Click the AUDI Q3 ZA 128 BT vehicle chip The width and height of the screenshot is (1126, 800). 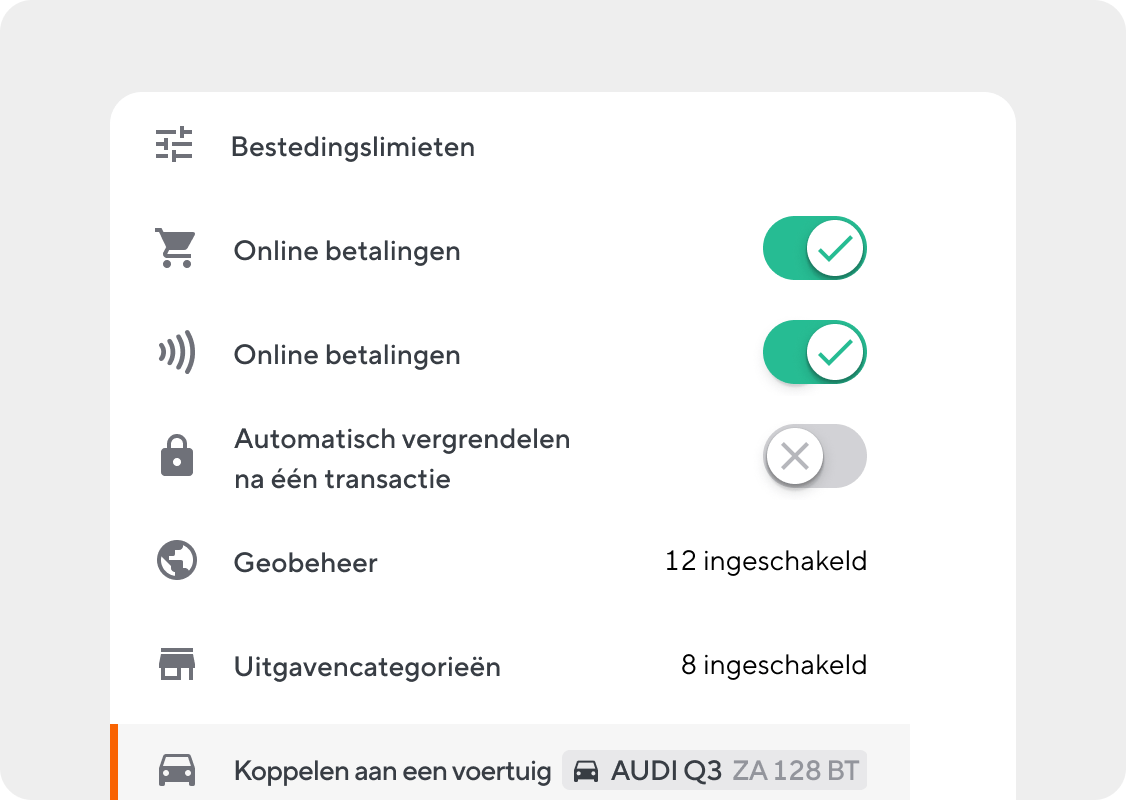(x=715, y=771)
